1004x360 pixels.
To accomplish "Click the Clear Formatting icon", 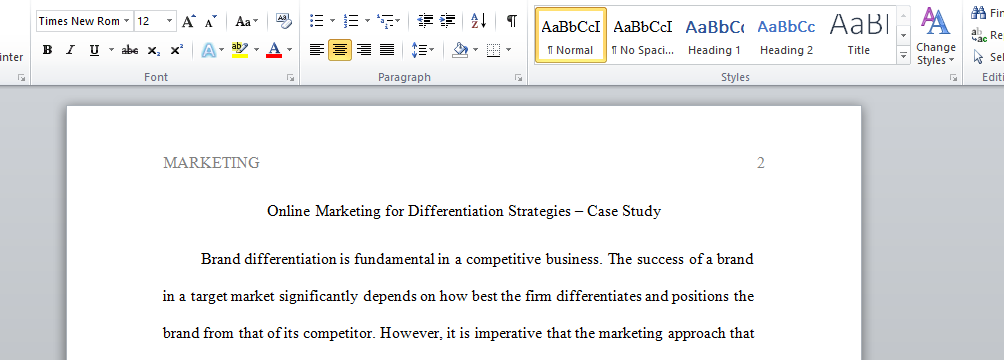I will (x=284, y=21).
